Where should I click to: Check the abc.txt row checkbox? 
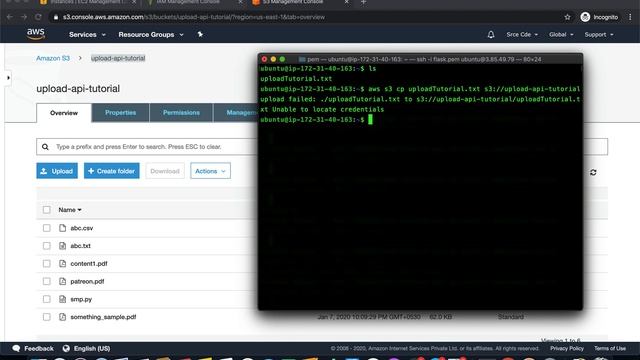coord(47,246)
